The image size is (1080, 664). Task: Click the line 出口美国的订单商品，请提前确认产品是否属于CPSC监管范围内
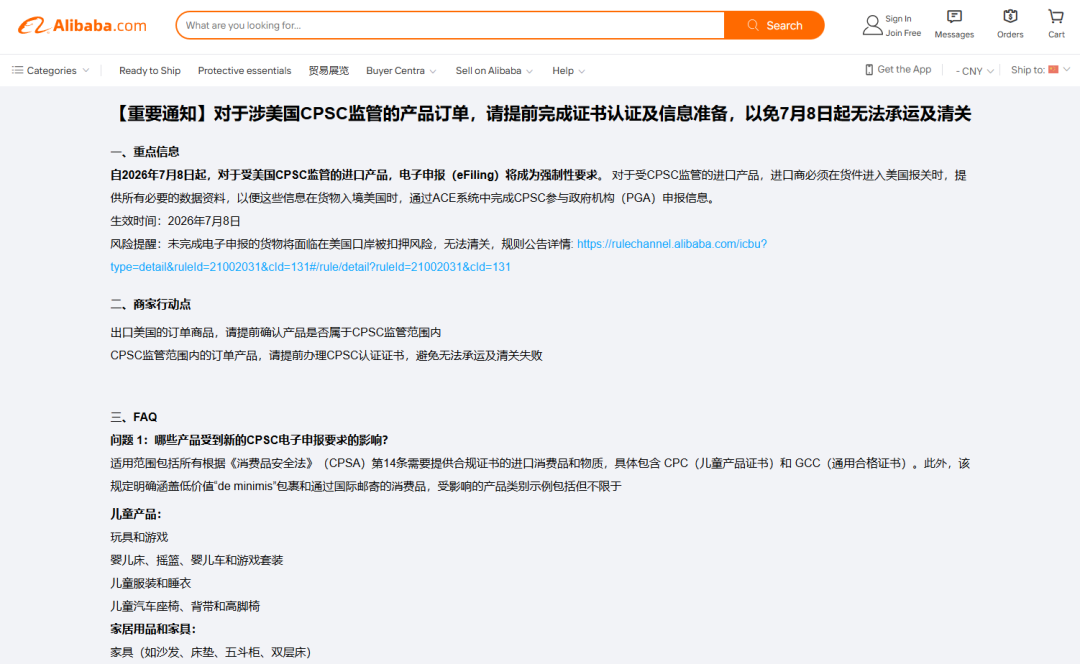click(x=276, y=333)
